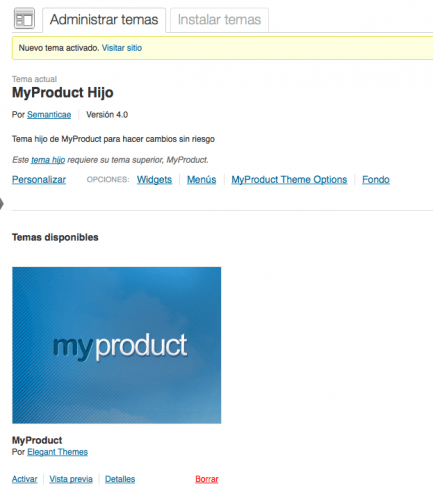Open the Menús options link

(201, 180)
